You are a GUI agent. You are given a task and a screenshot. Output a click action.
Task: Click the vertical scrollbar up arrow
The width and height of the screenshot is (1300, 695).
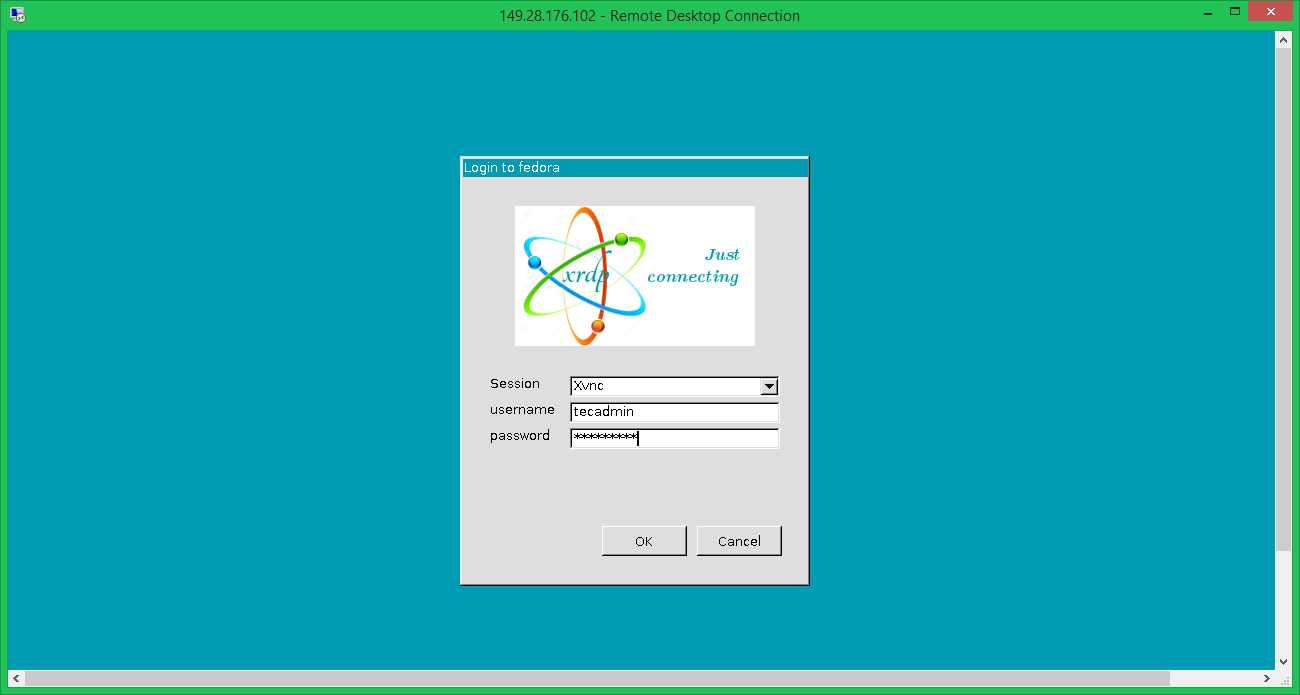tap(1284, 40)
